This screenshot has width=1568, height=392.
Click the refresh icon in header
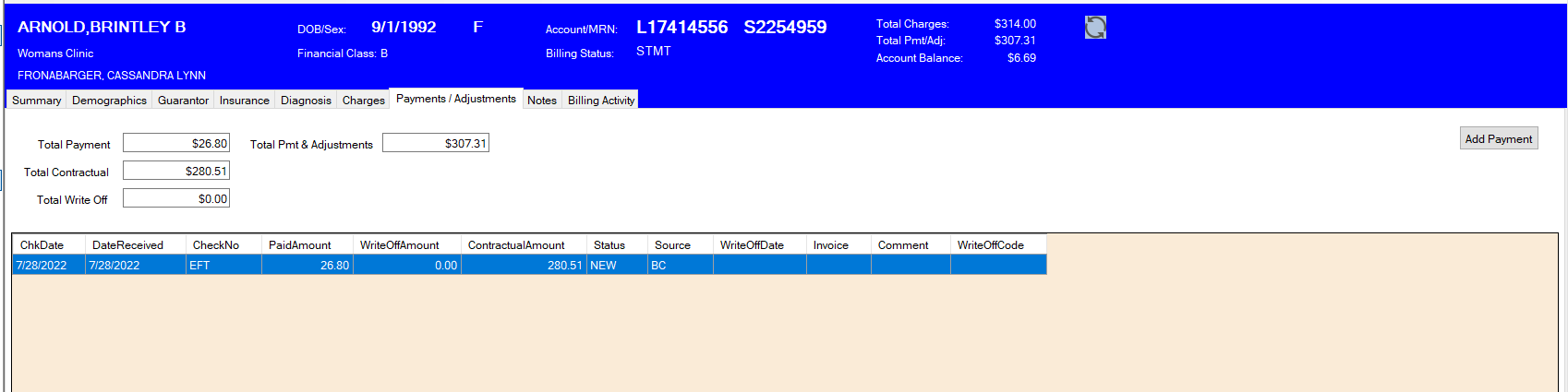[1095, 28]
